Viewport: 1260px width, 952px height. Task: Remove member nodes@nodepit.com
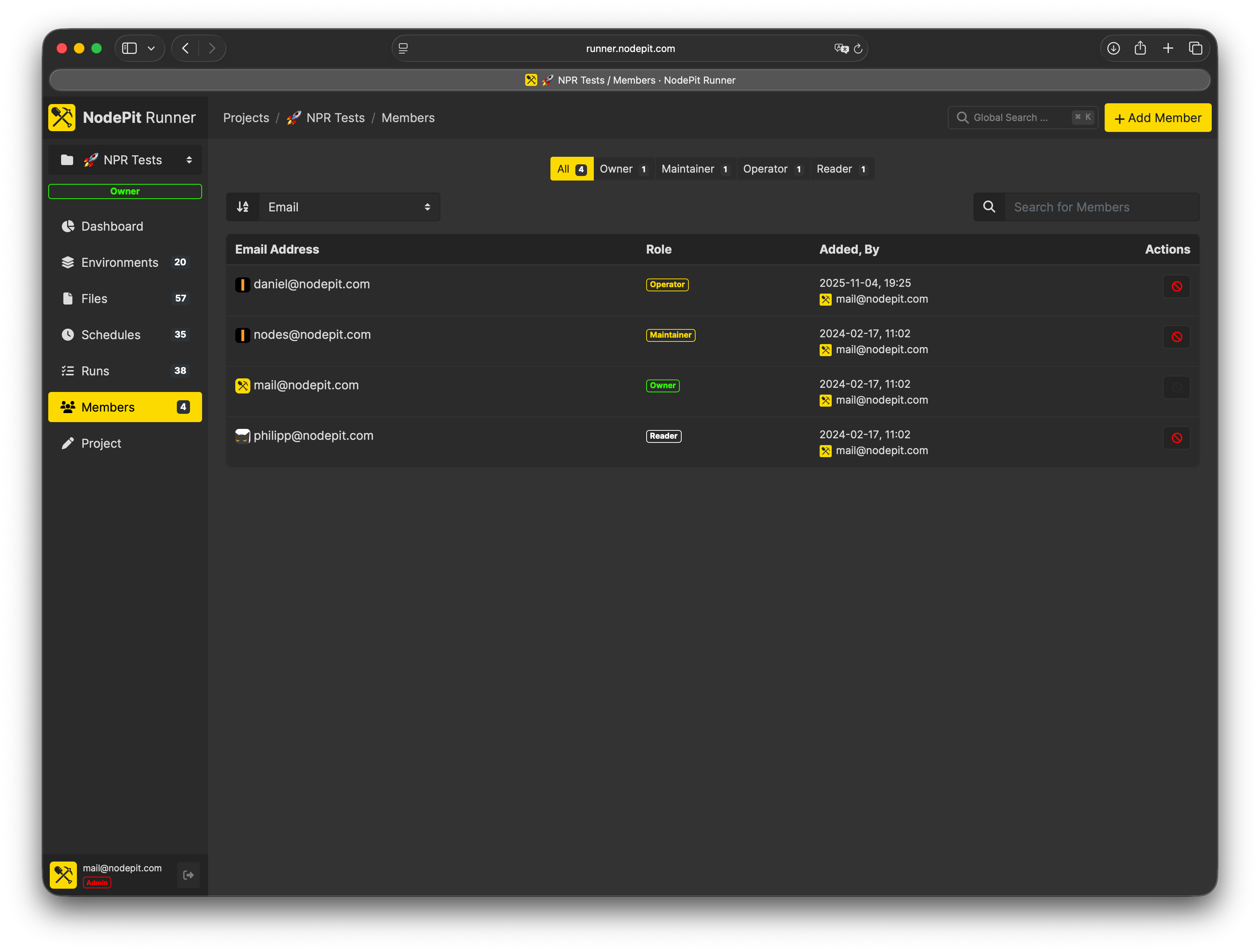click(1176, 337)
